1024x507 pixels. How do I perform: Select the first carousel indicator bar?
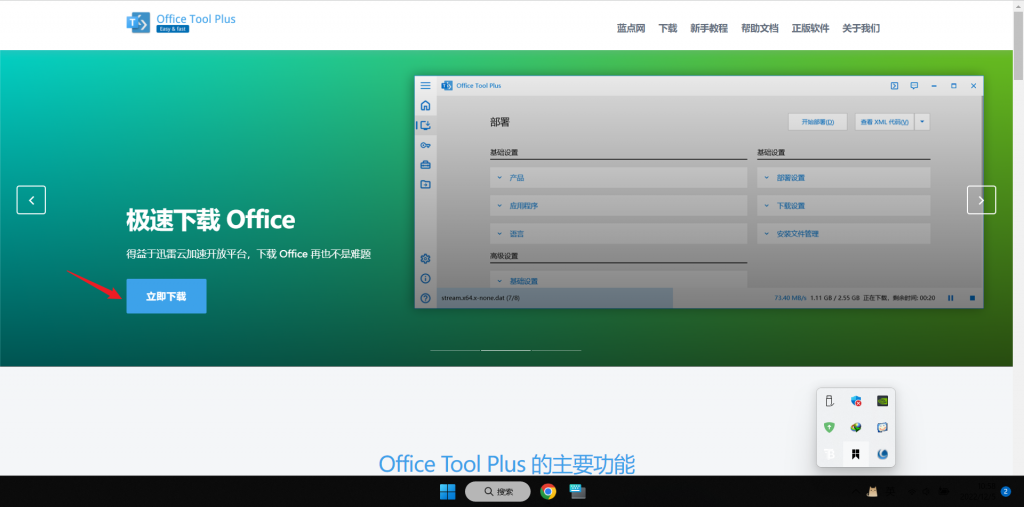455,350
